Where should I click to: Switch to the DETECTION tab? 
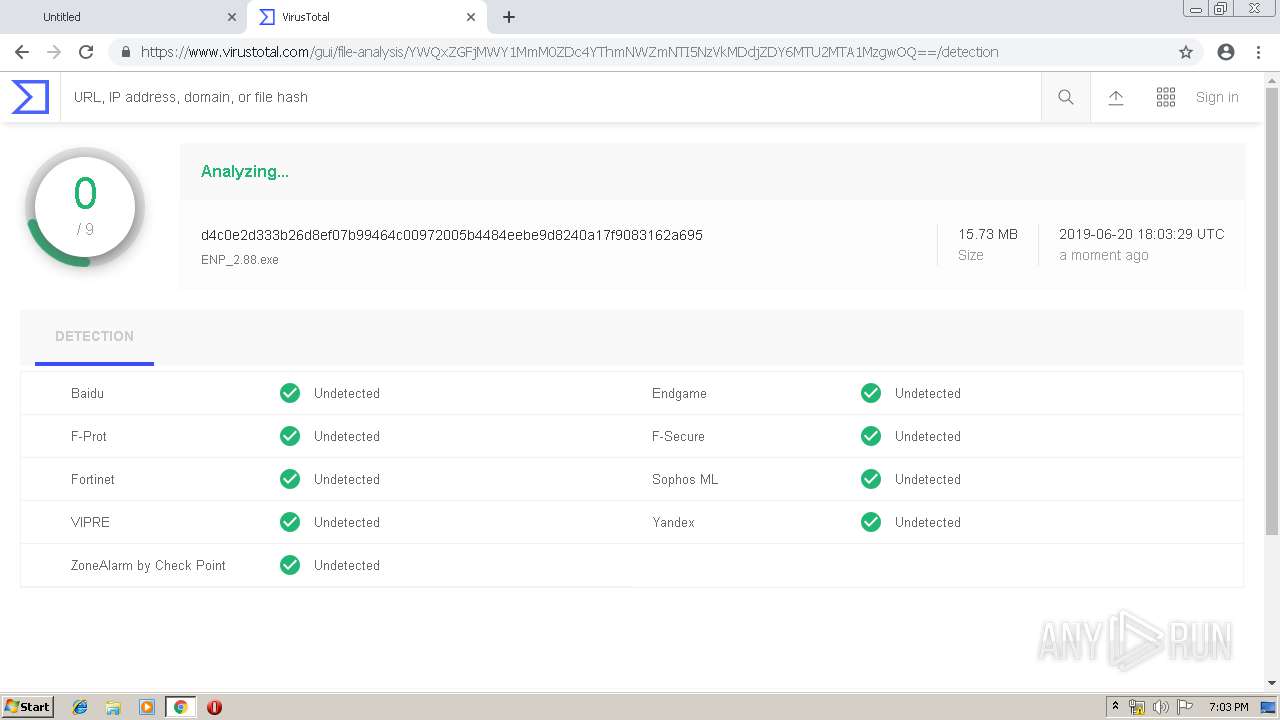94,337
